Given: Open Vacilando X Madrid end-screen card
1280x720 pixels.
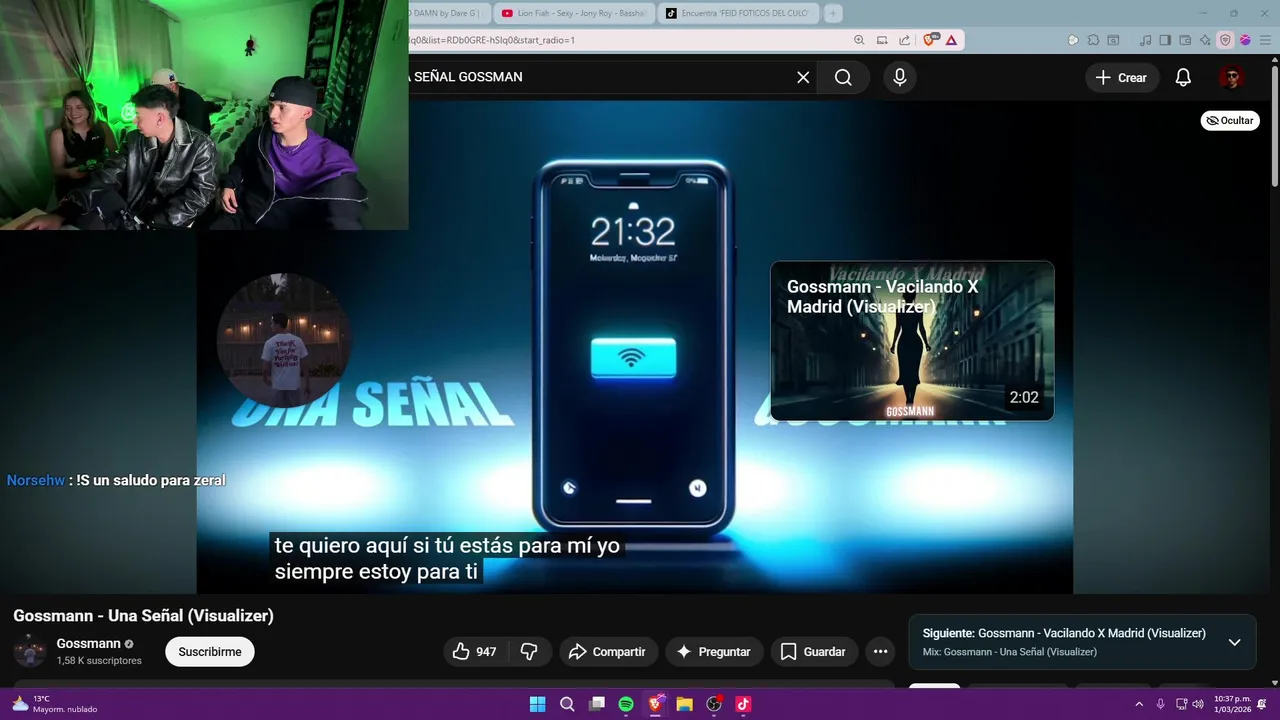Looking at the screenshot, I should [x=912, y=341].
